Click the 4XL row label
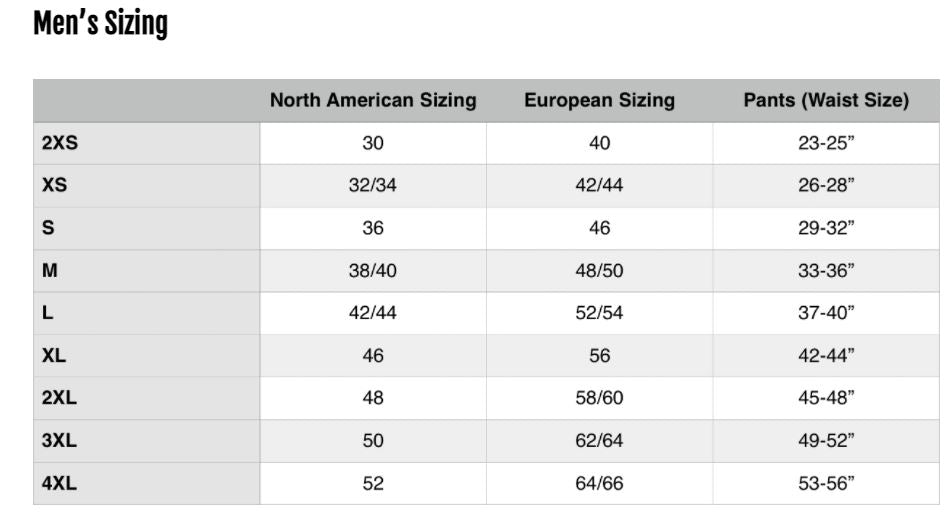The image size is (951, 521). pos(60,484)
